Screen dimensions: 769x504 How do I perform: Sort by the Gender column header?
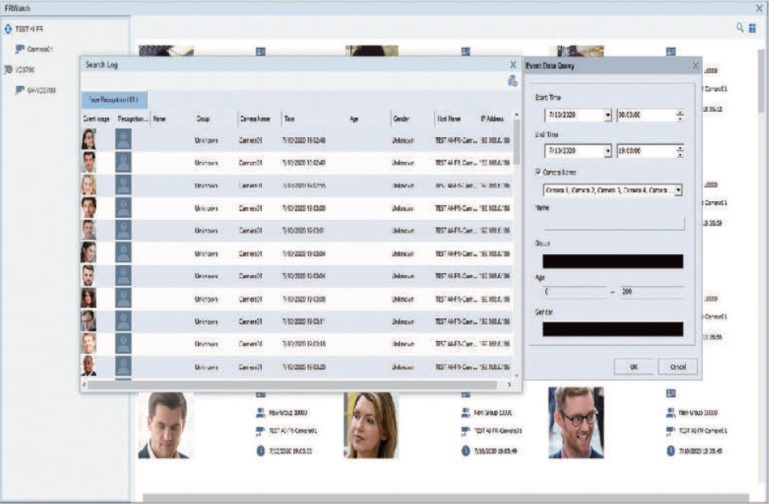pos(401,119)
